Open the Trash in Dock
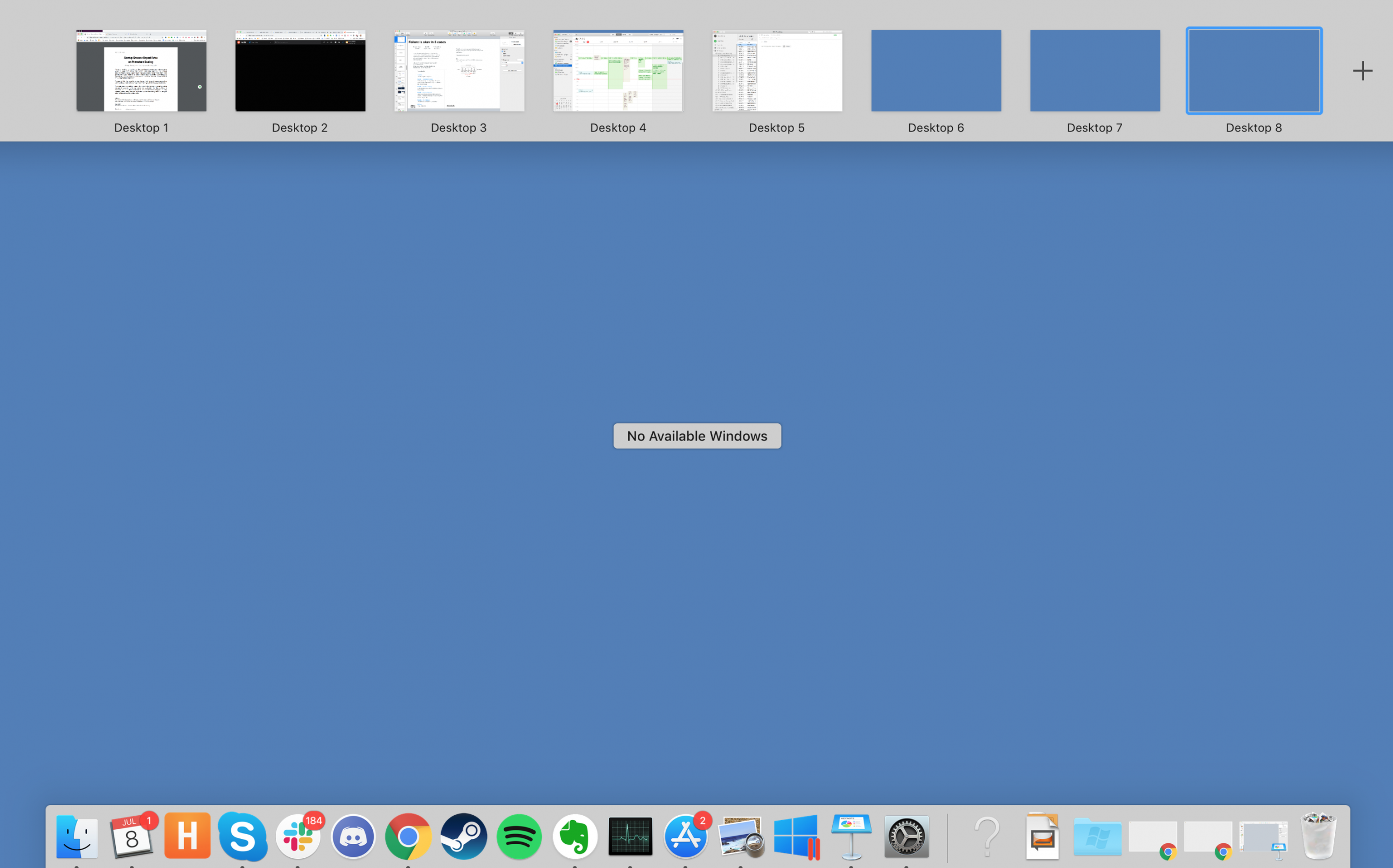The height and width of the screenshot is (868, 1393). [x=1318, y=836]
